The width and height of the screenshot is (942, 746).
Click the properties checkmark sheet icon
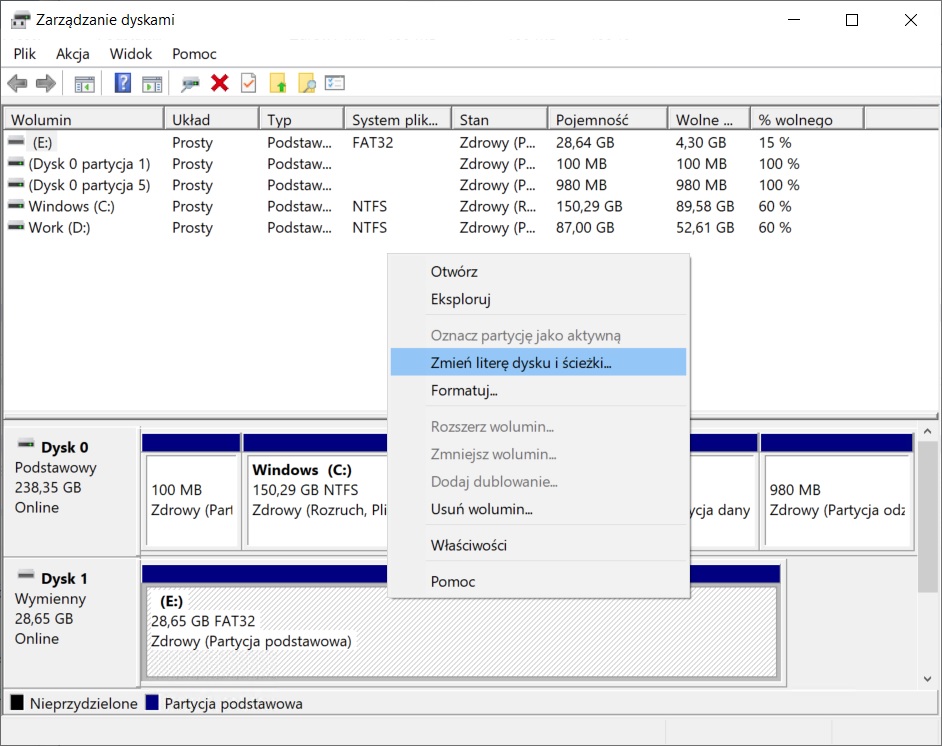(x=248, y=84)
